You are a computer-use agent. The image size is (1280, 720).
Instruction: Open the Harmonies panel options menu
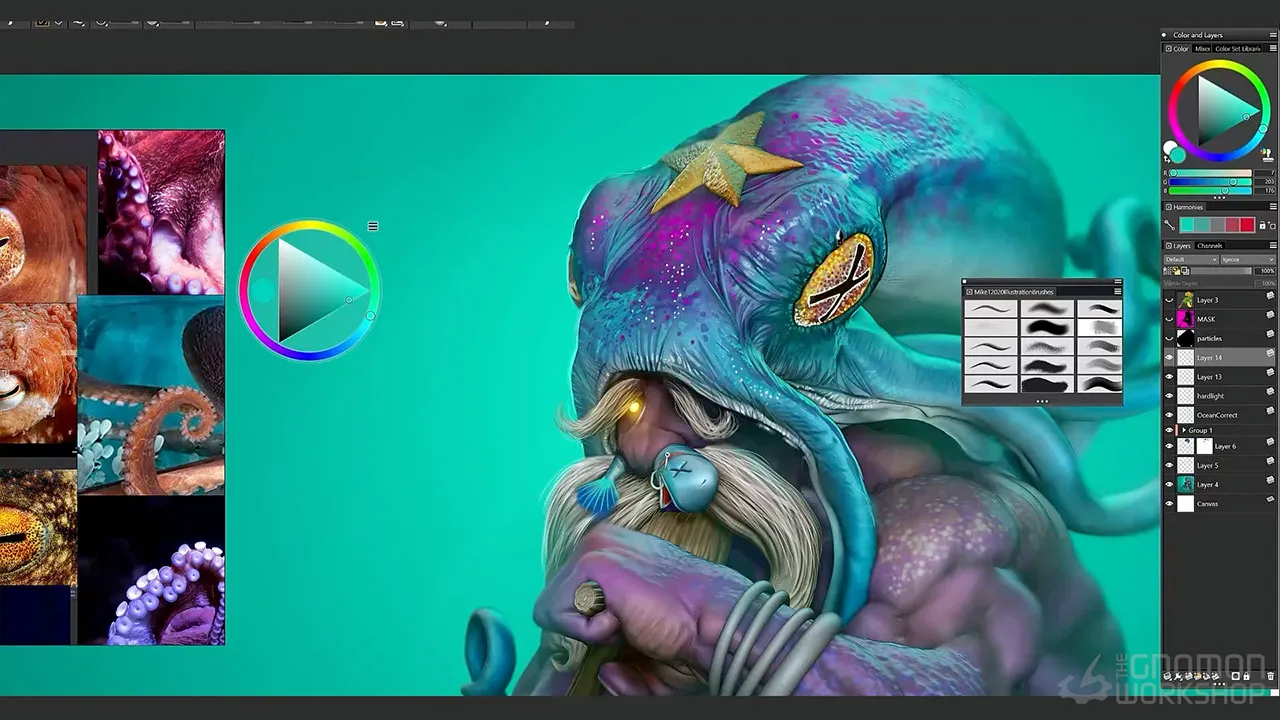tap(1272, 207)
